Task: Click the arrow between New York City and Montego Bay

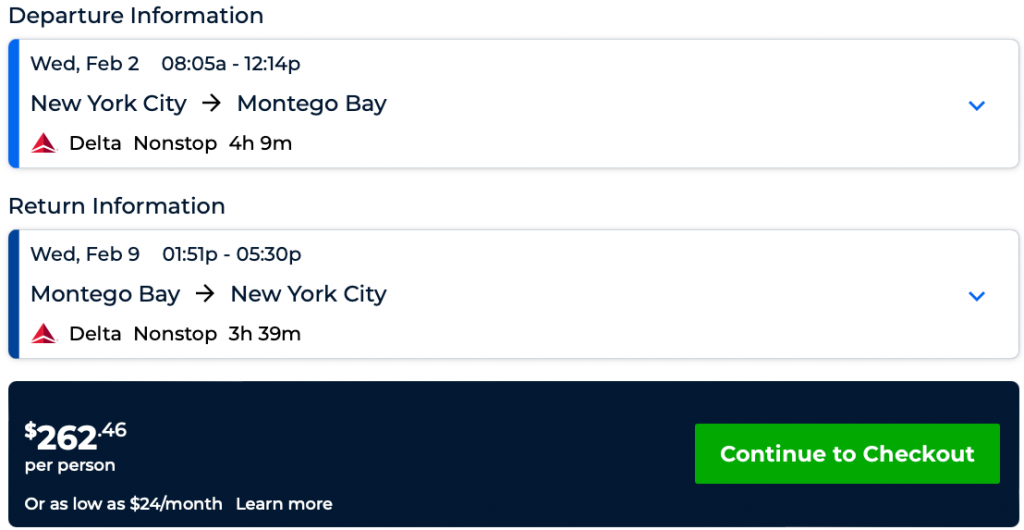Action: 211,103
